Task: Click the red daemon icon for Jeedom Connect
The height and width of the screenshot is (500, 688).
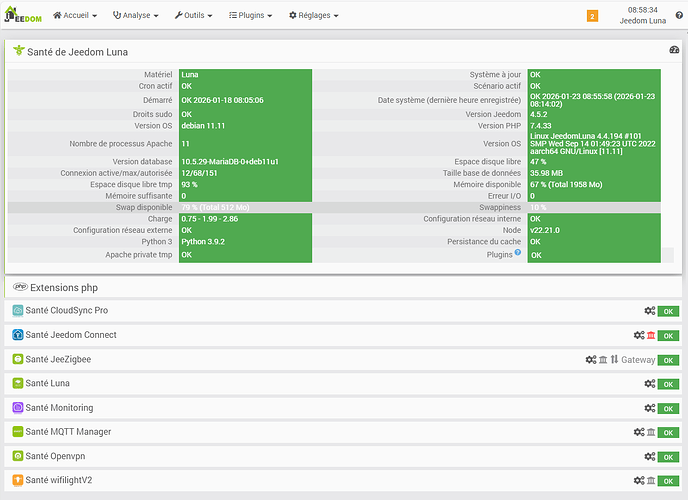Action: pos(651,335)
